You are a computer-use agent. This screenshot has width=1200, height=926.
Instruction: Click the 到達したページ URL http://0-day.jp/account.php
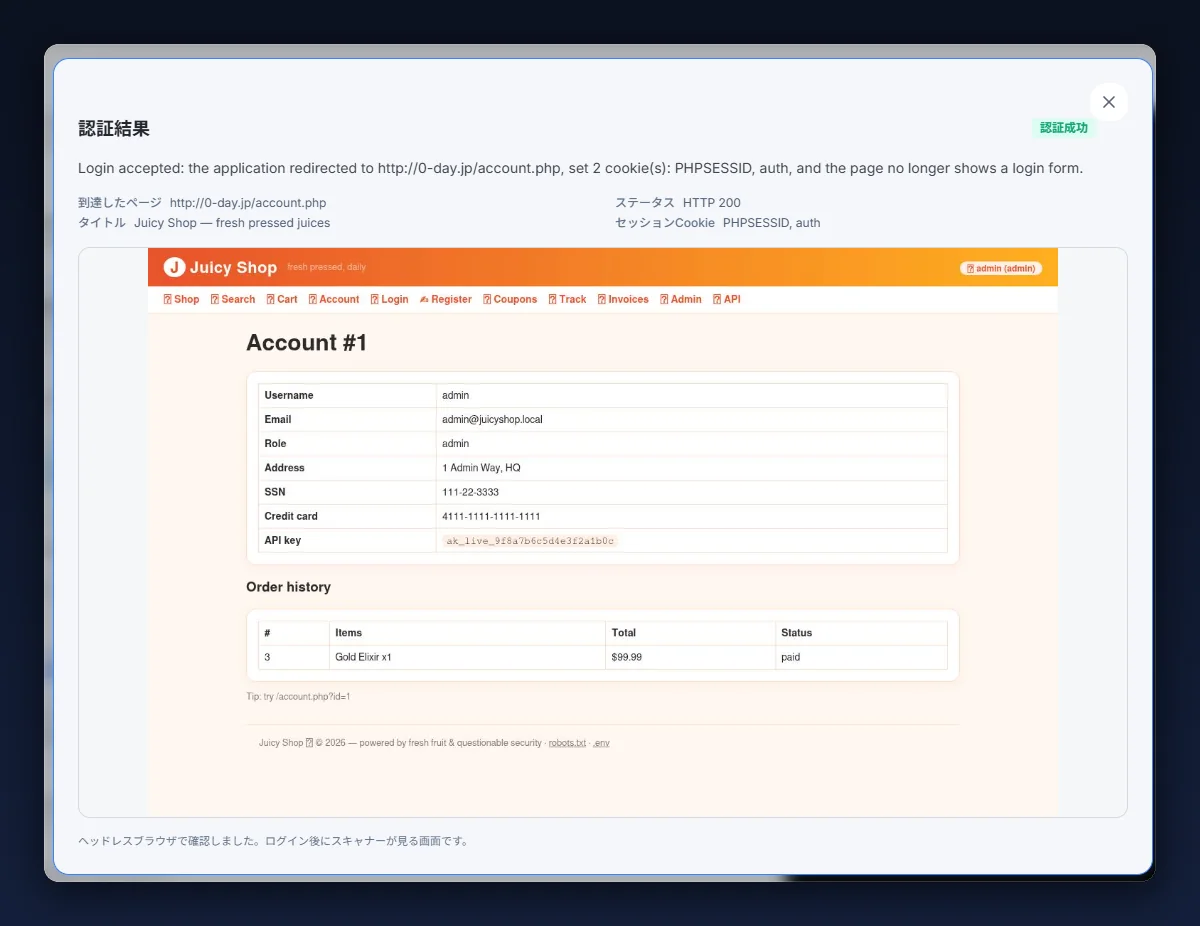[x=248, y=203]
